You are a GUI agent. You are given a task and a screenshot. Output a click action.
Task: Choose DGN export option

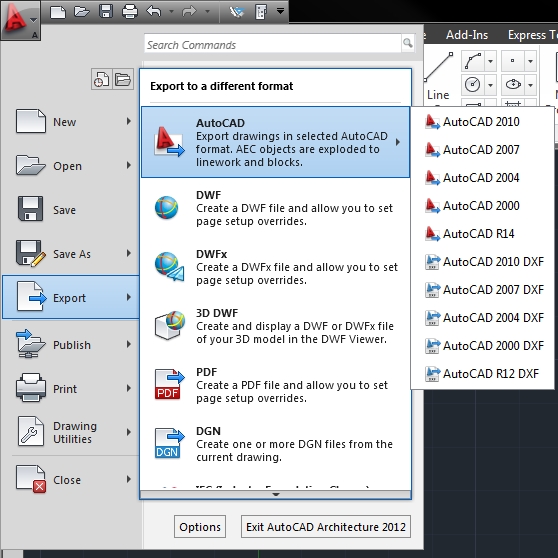(x=275, y=444)
